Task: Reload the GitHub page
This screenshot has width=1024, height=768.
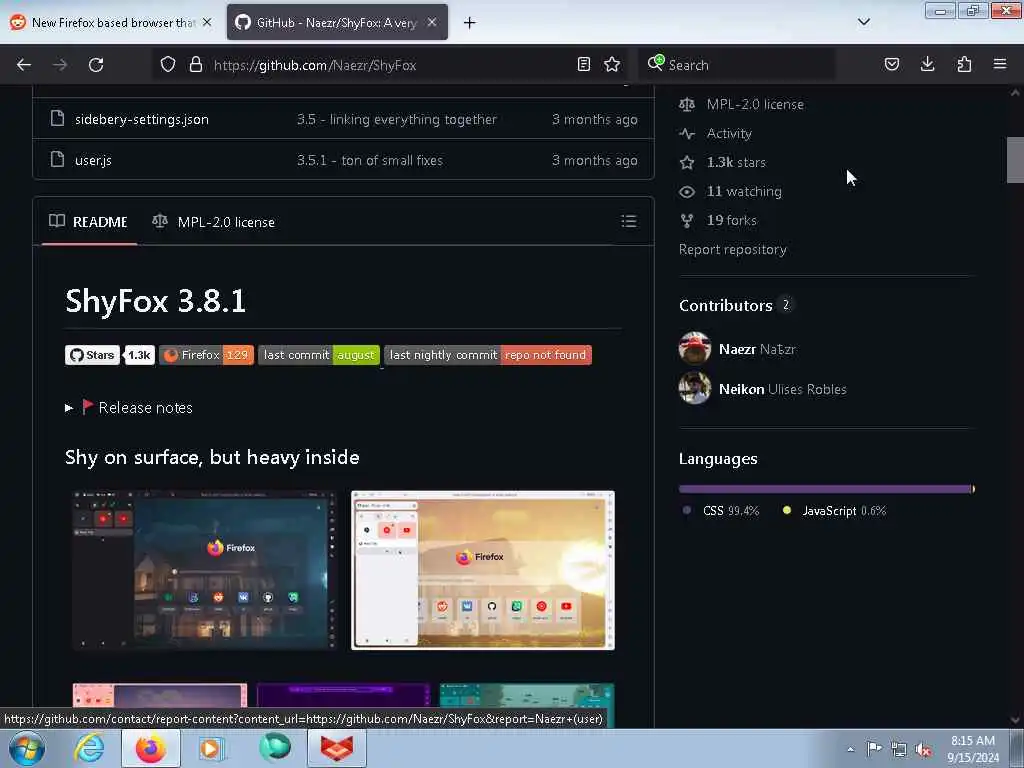Action: [96, 65]
